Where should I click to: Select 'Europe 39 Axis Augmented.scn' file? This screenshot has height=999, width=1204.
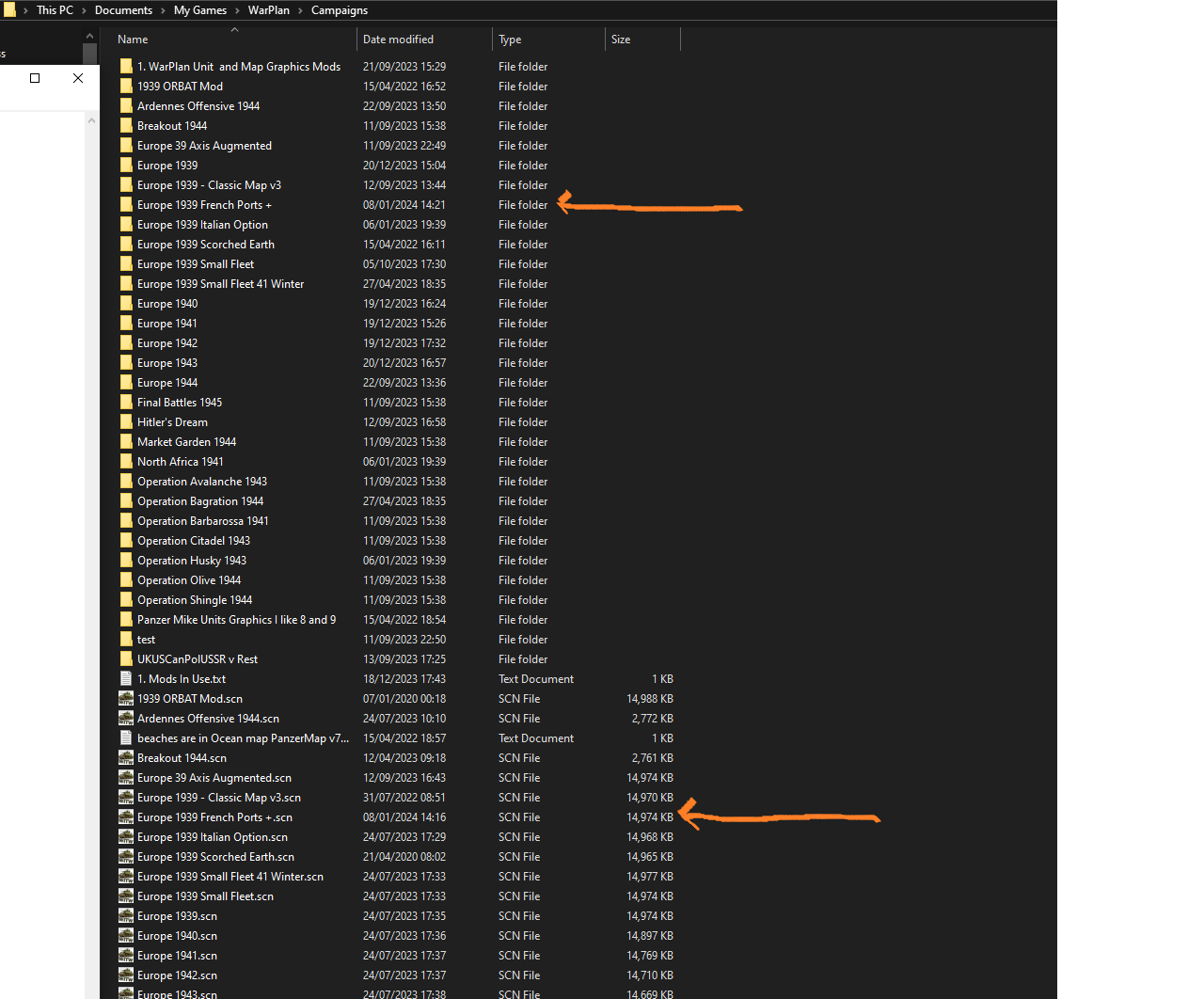(214, 777)
